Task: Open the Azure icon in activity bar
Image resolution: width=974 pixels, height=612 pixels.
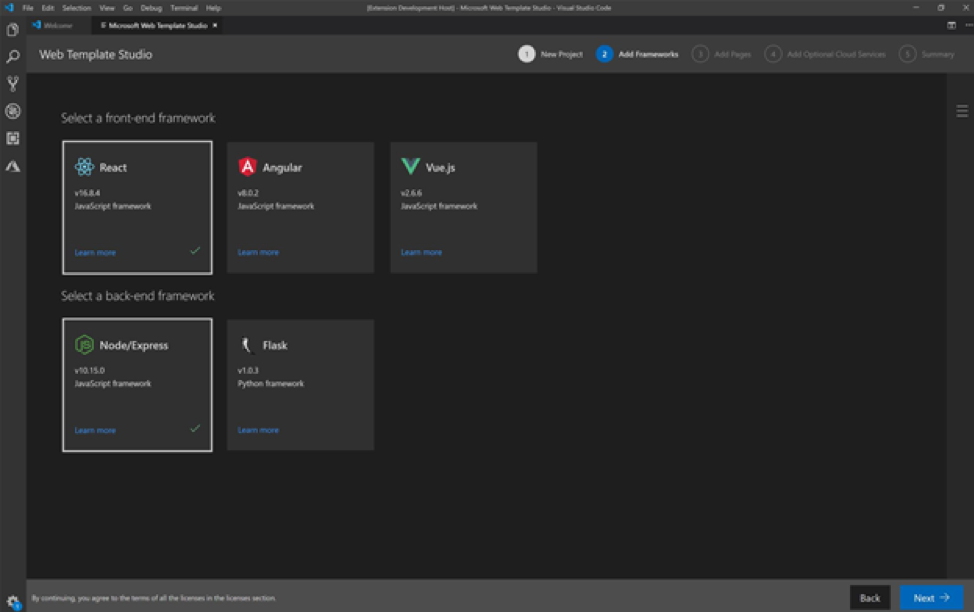Action: pyautogui.click(x=13, y=166)
